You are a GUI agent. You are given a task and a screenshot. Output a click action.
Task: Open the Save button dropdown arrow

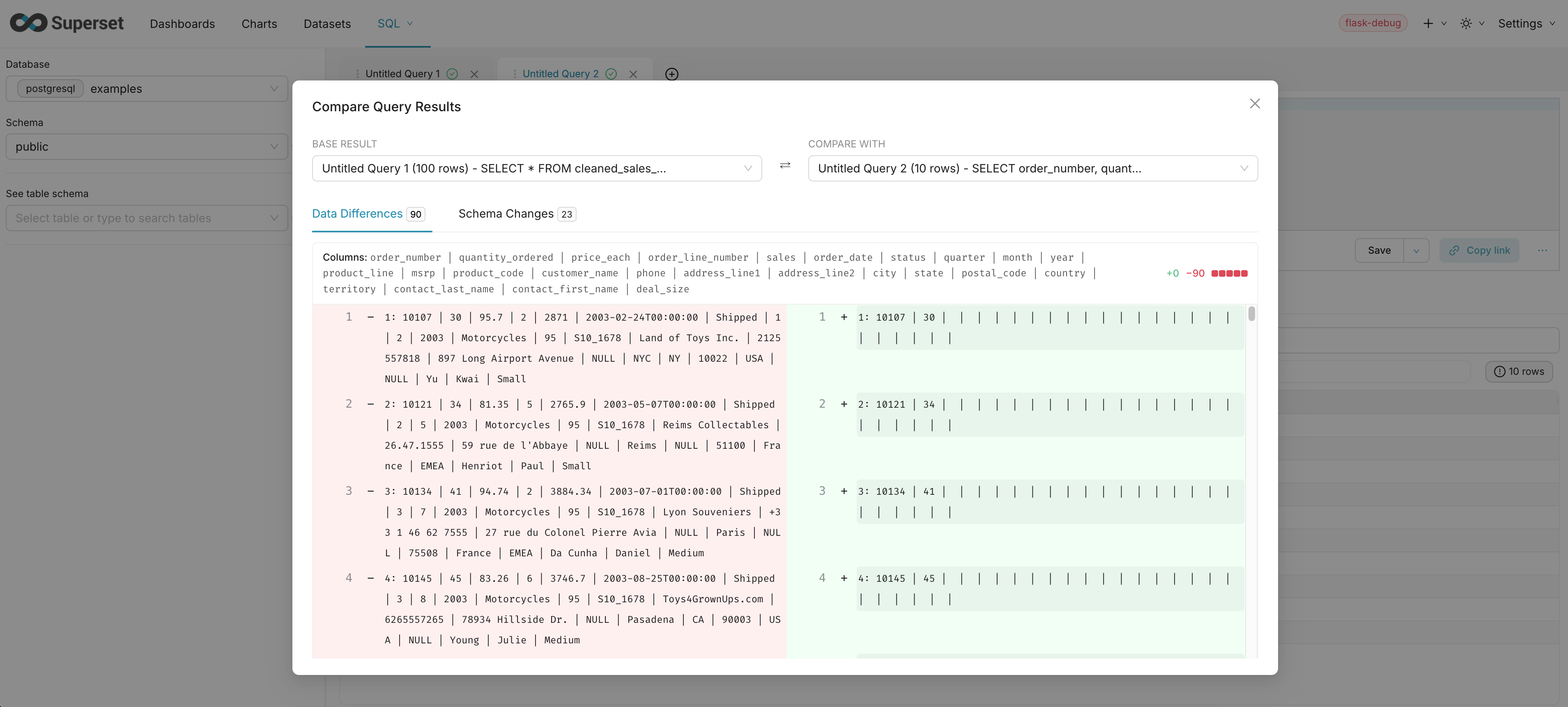tap(1416, 250)
